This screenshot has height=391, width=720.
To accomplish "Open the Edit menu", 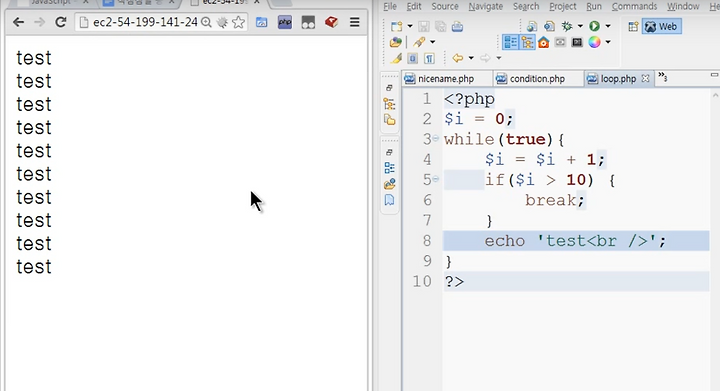I will point(414,6).
